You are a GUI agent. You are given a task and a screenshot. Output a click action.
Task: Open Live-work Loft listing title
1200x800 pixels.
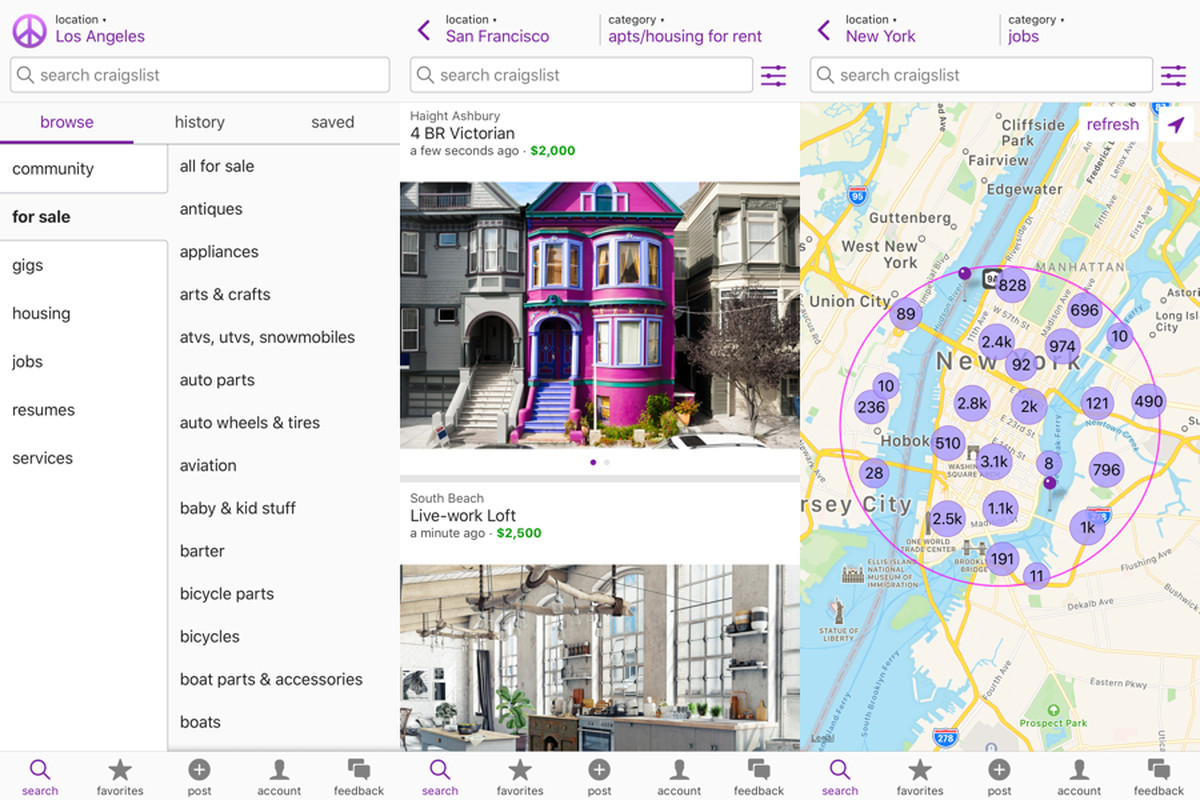tap(463, 516)
